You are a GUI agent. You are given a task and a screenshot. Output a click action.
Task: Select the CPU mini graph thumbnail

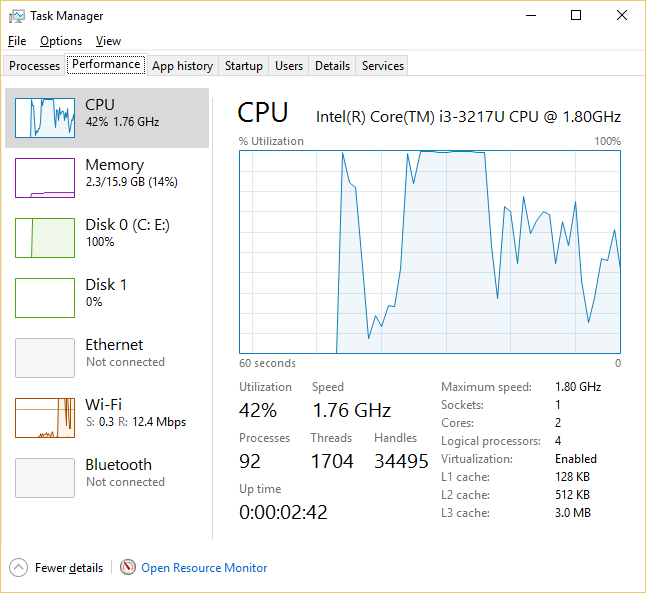tap(45, 118)
